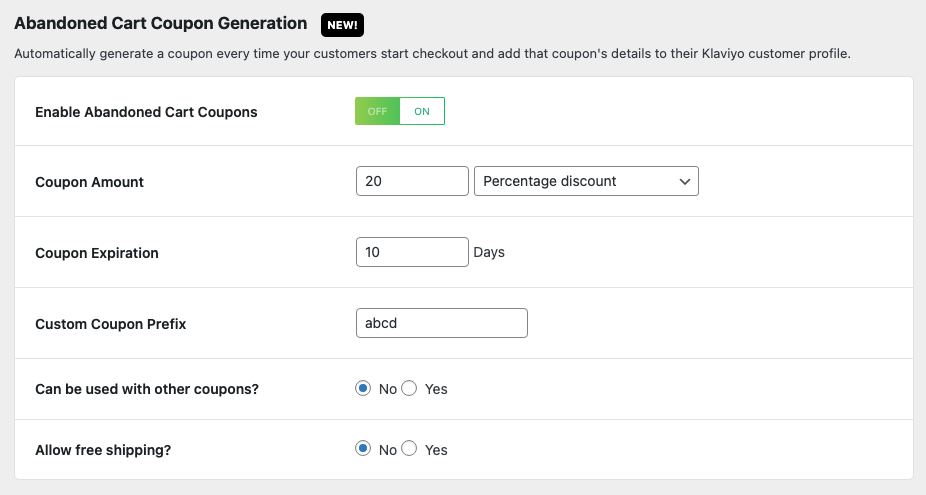Switch Abandoned Cart Coupons toggle to OFF

[x=377, y=111]
